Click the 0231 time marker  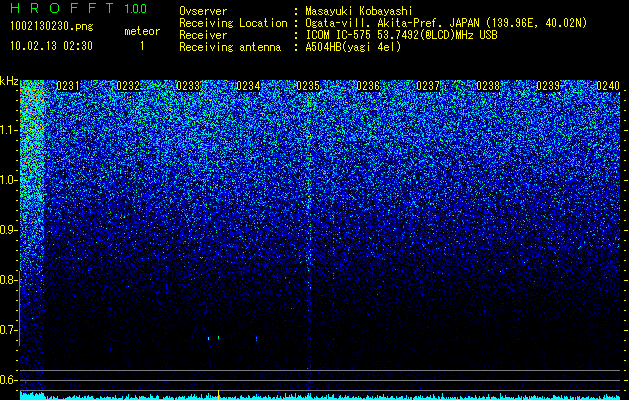[x=68, y=86]
